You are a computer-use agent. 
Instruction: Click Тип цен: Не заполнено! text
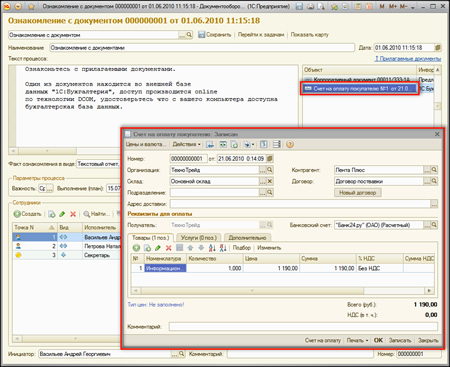point(156,305)
